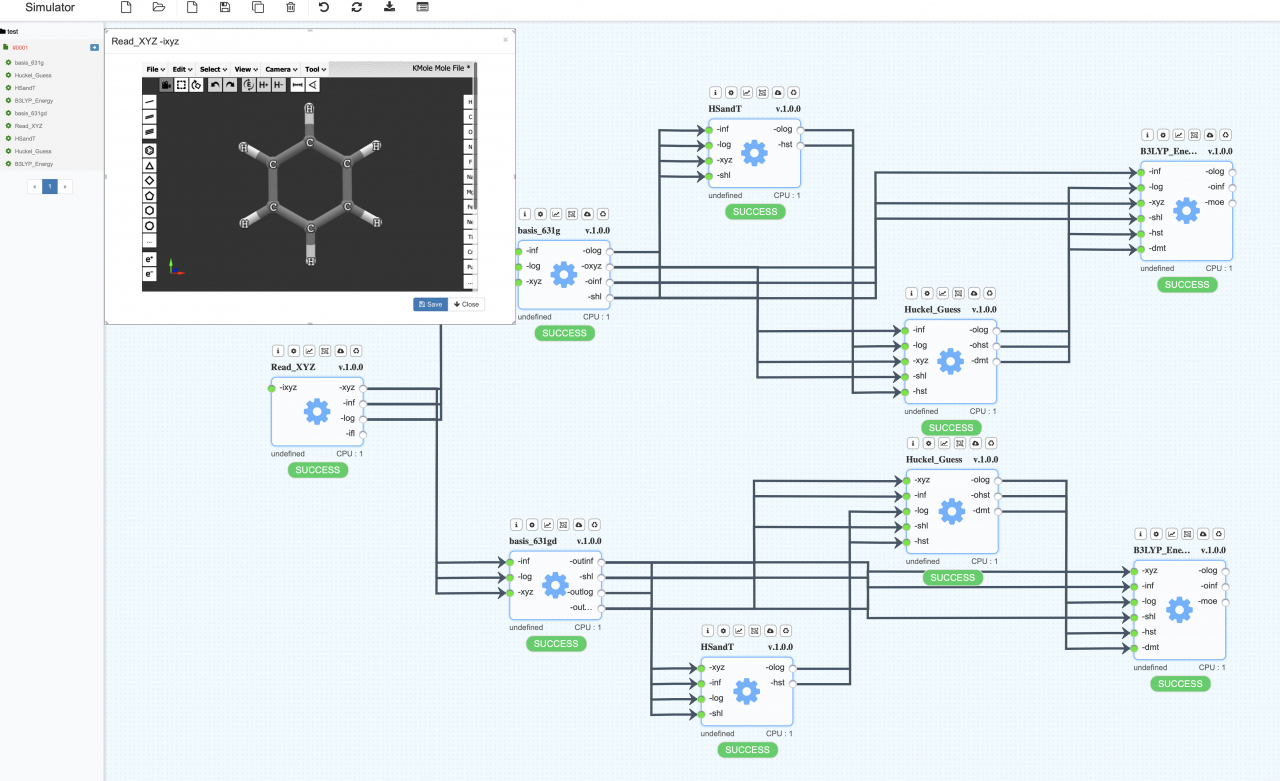Select the distance measurement ruler tool

[x=297, y=85]
